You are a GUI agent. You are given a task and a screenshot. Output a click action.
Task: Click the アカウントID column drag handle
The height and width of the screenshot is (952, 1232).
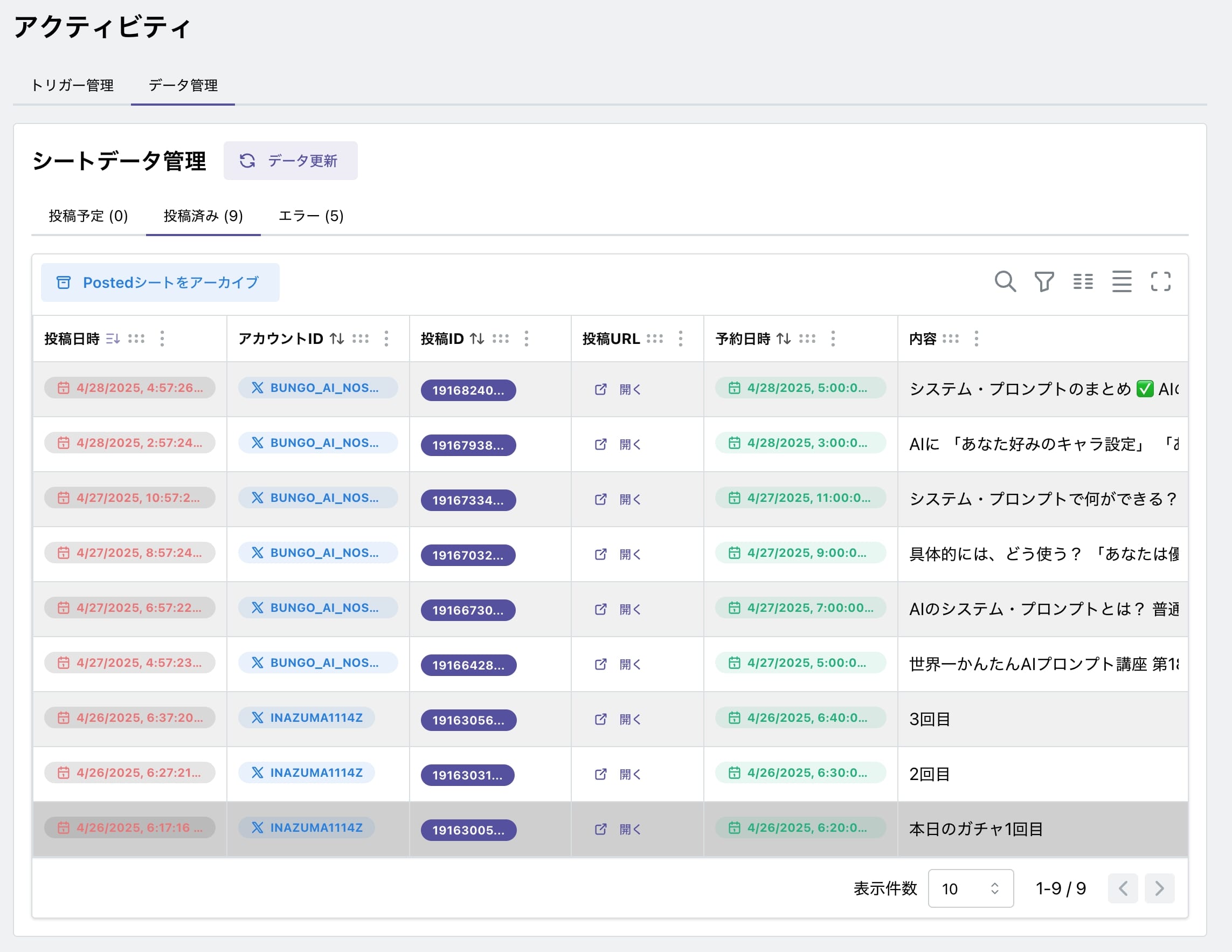point(361,339)
